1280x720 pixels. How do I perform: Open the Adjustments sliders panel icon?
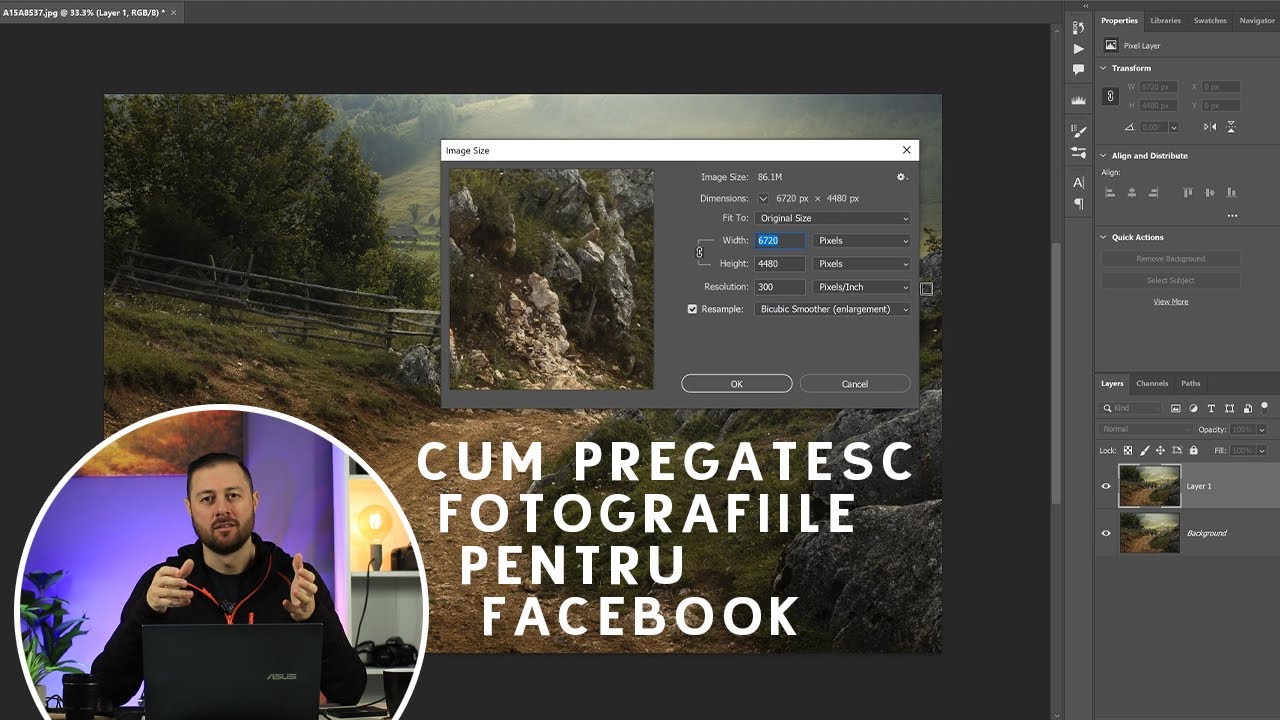(1078, 153)
